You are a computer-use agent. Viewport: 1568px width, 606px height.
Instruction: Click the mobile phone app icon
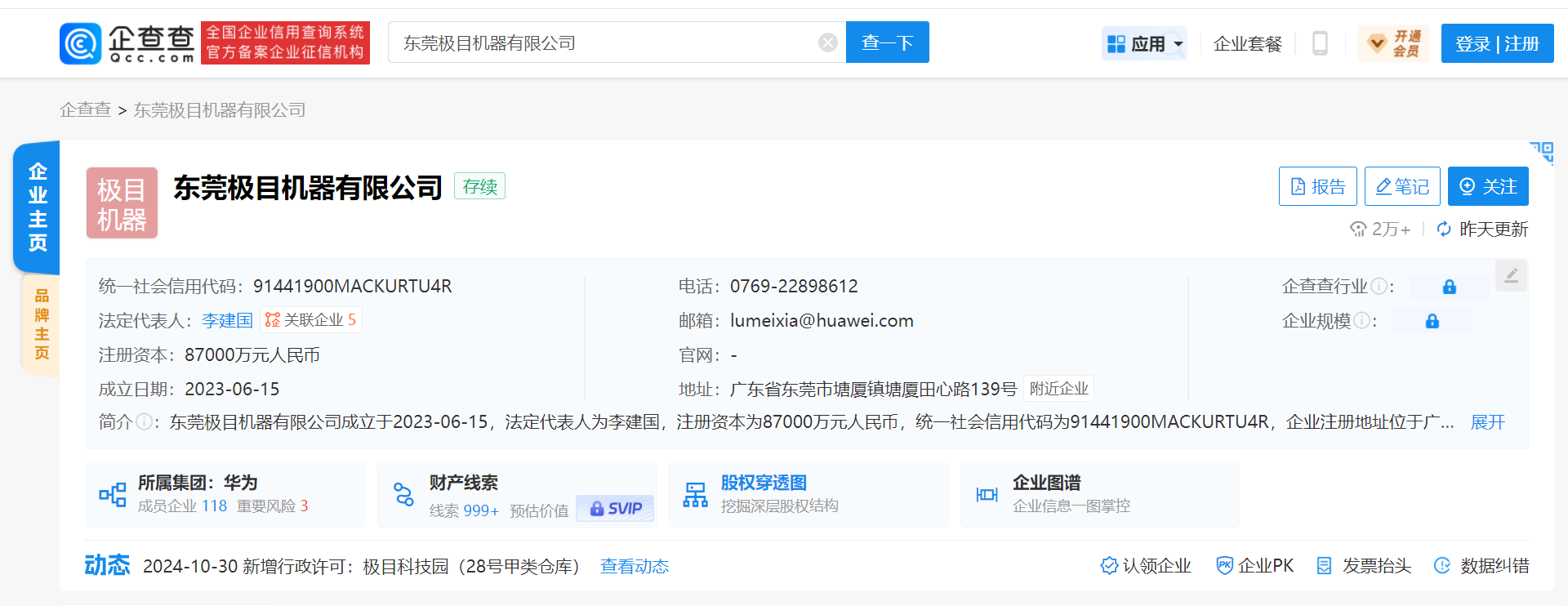(x=1319, y=43)
